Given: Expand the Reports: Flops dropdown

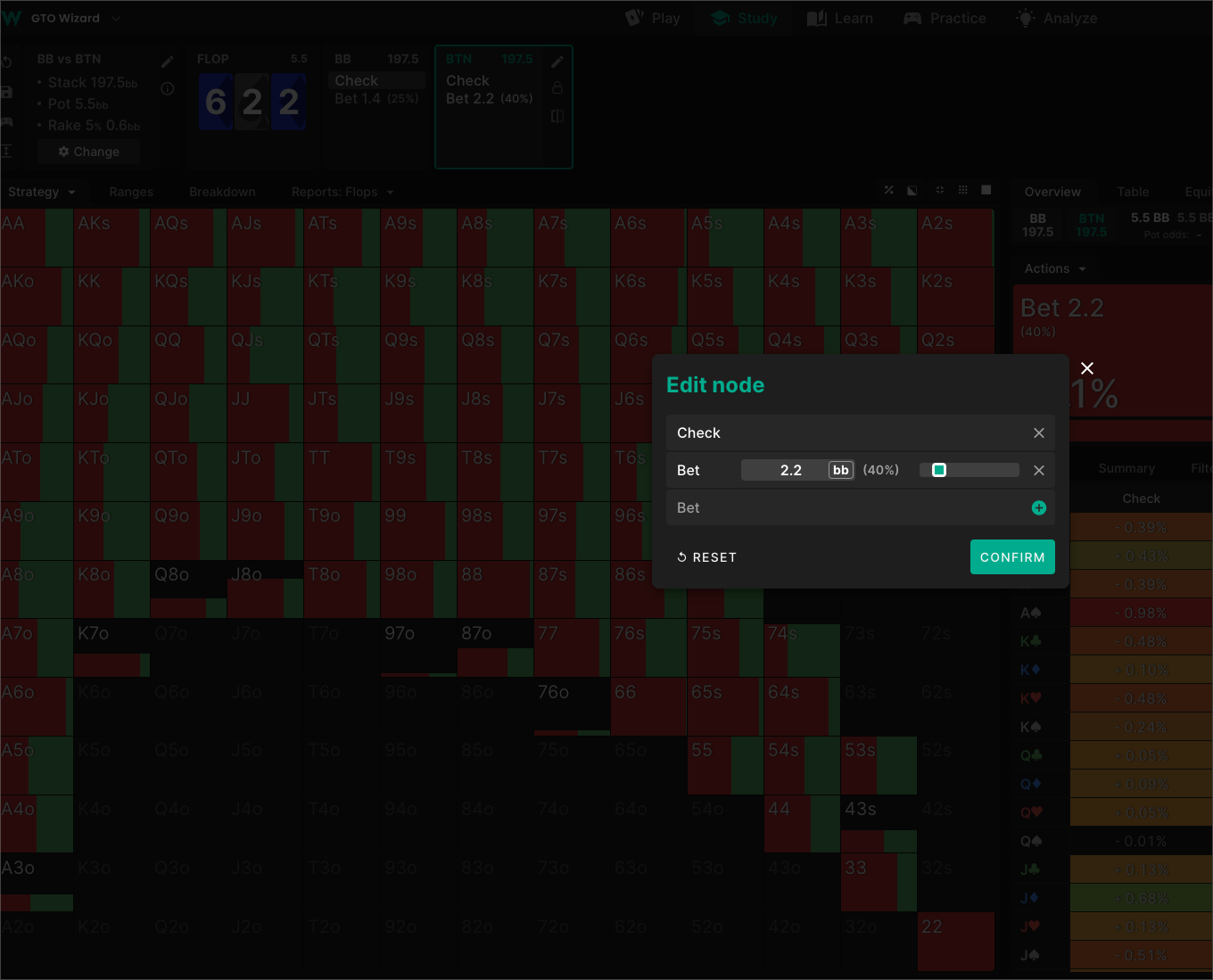Looking at the screenshot, I should pos(342,191).
